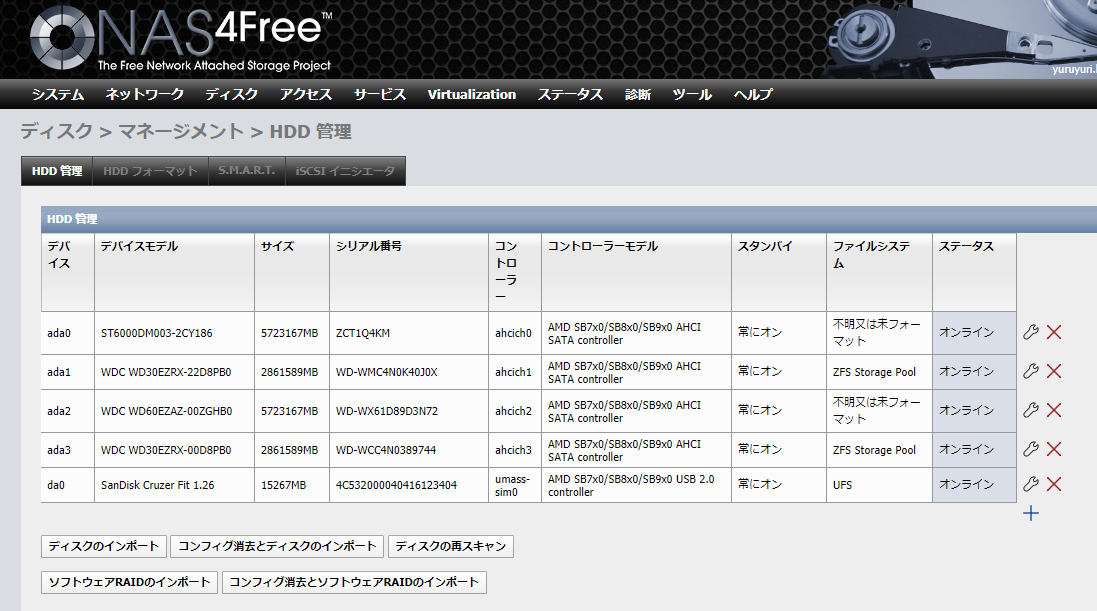Image resolution: width=1097 pixels, height=611 pixels.
Task: Click model ST6000DM003-2CY186
Action: tap(157, 333)
